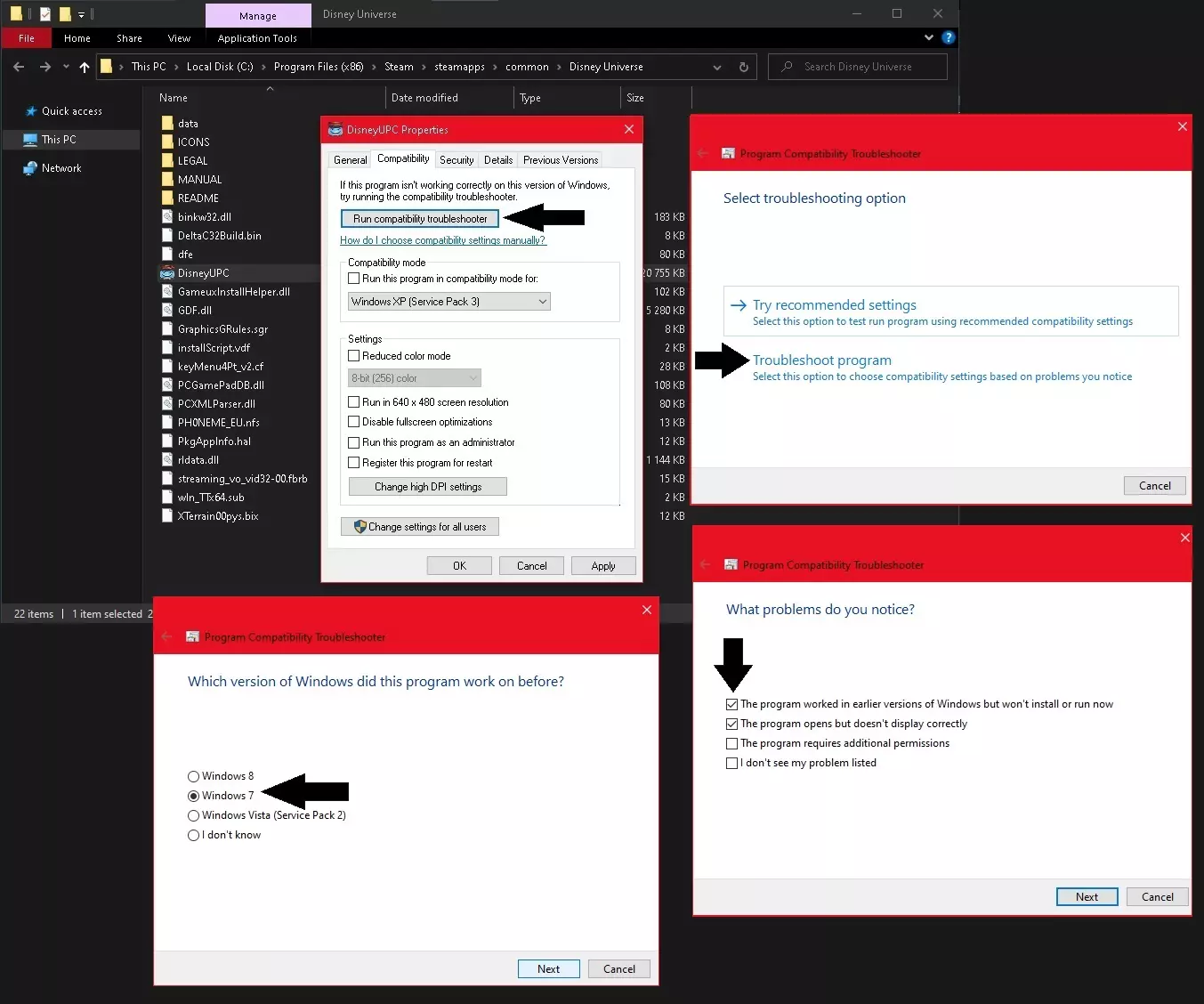The width and height of the screenshot is (1204, 1004).
Task: Click the This PC computer icon
Action: 31,140
